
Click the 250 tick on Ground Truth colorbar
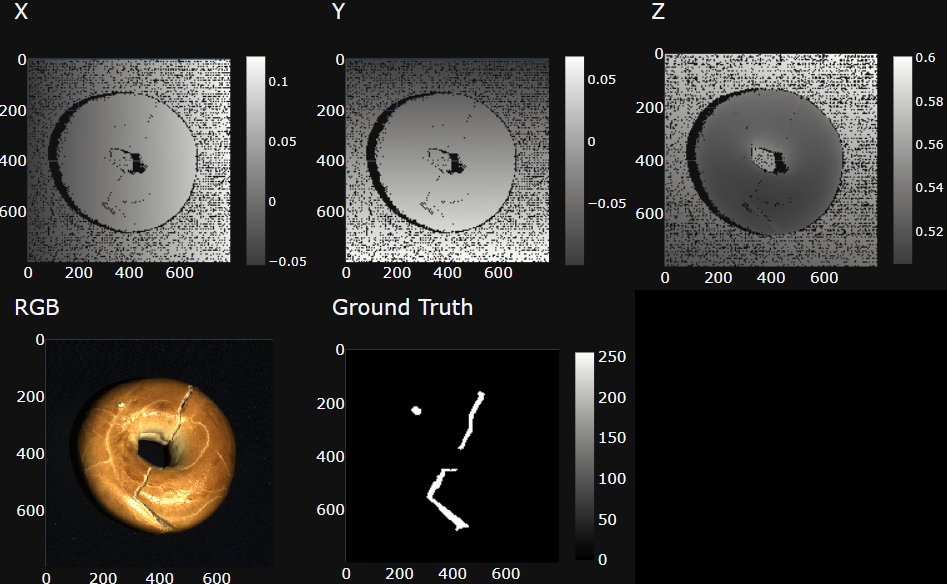[612, 357]
